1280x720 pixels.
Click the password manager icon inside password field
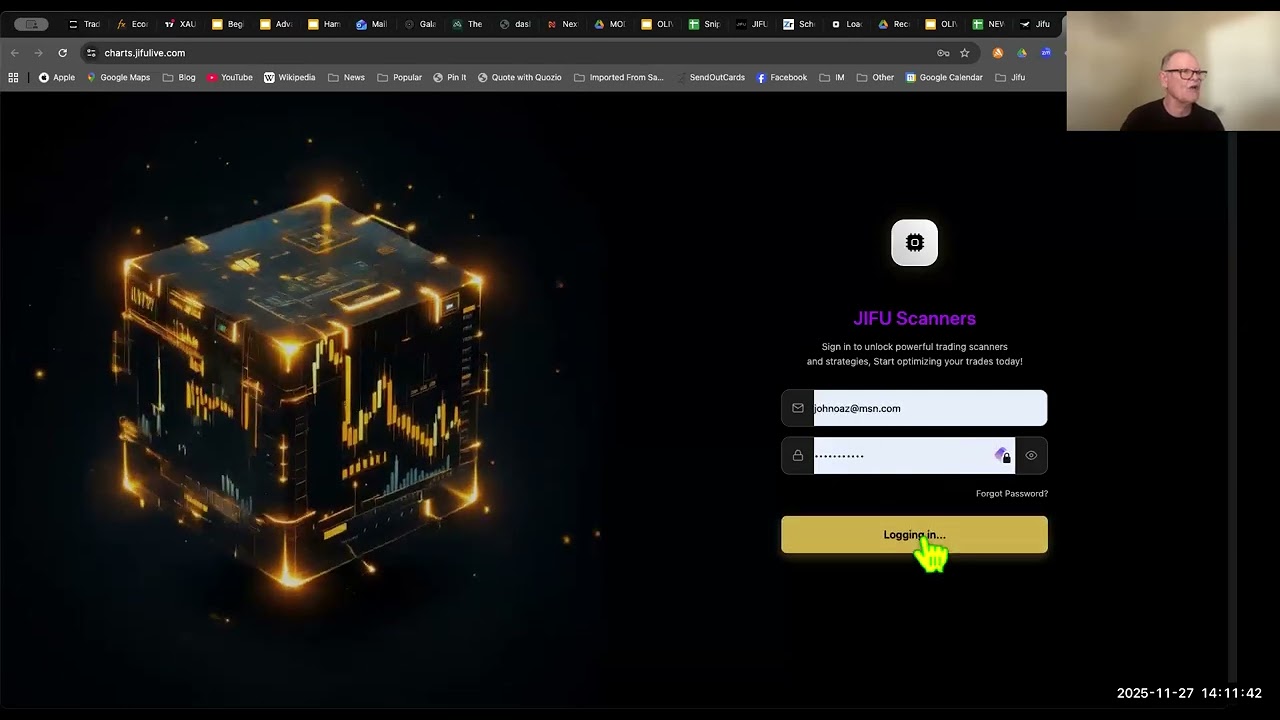click(x=1002, y=456)
